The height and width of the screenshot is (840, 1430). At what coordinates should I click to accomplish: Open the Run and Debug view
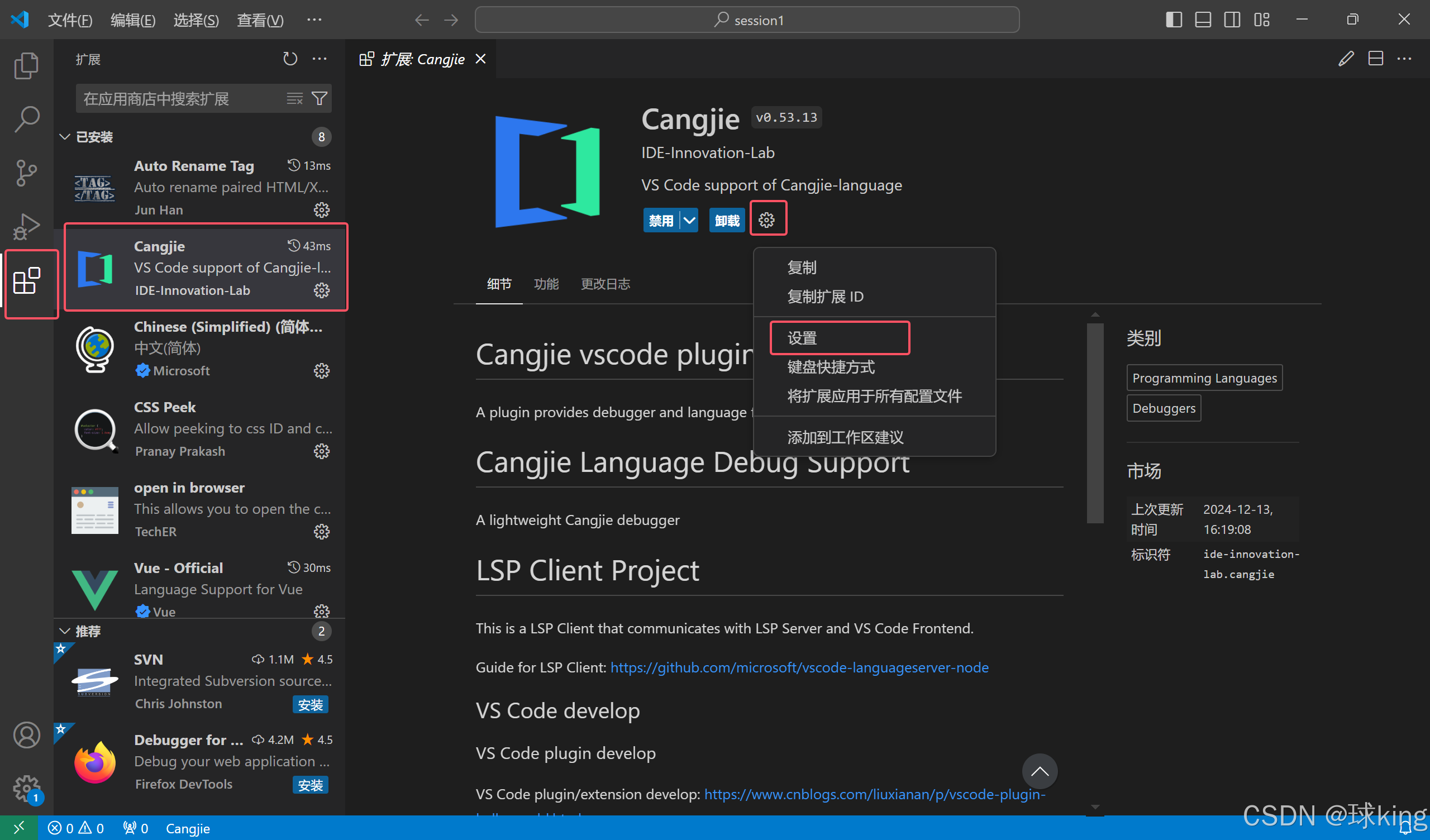pos(26,226)
